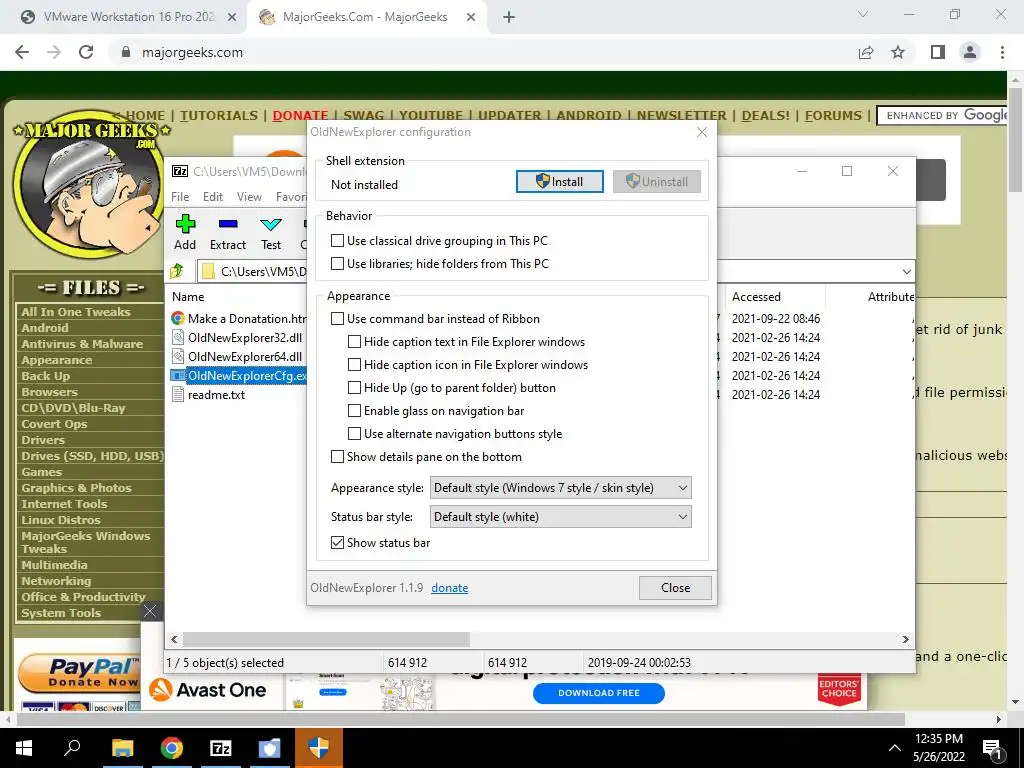Close OldNewExplorer dialog with Close button
The width and height of the screenshot is (1024, 768).
(675, 588)
